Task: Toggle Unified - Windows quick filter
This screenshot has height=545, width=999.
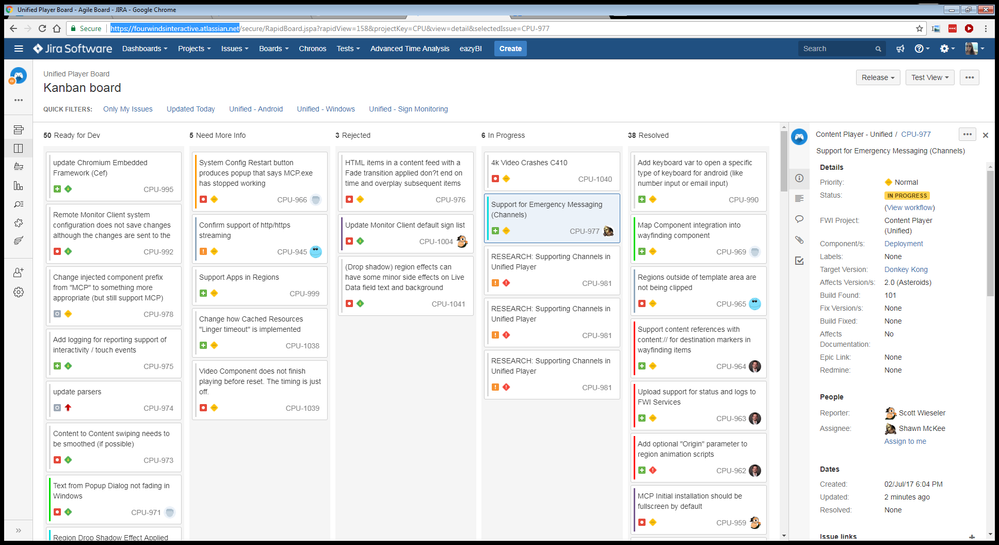Action: pos(326,109)
